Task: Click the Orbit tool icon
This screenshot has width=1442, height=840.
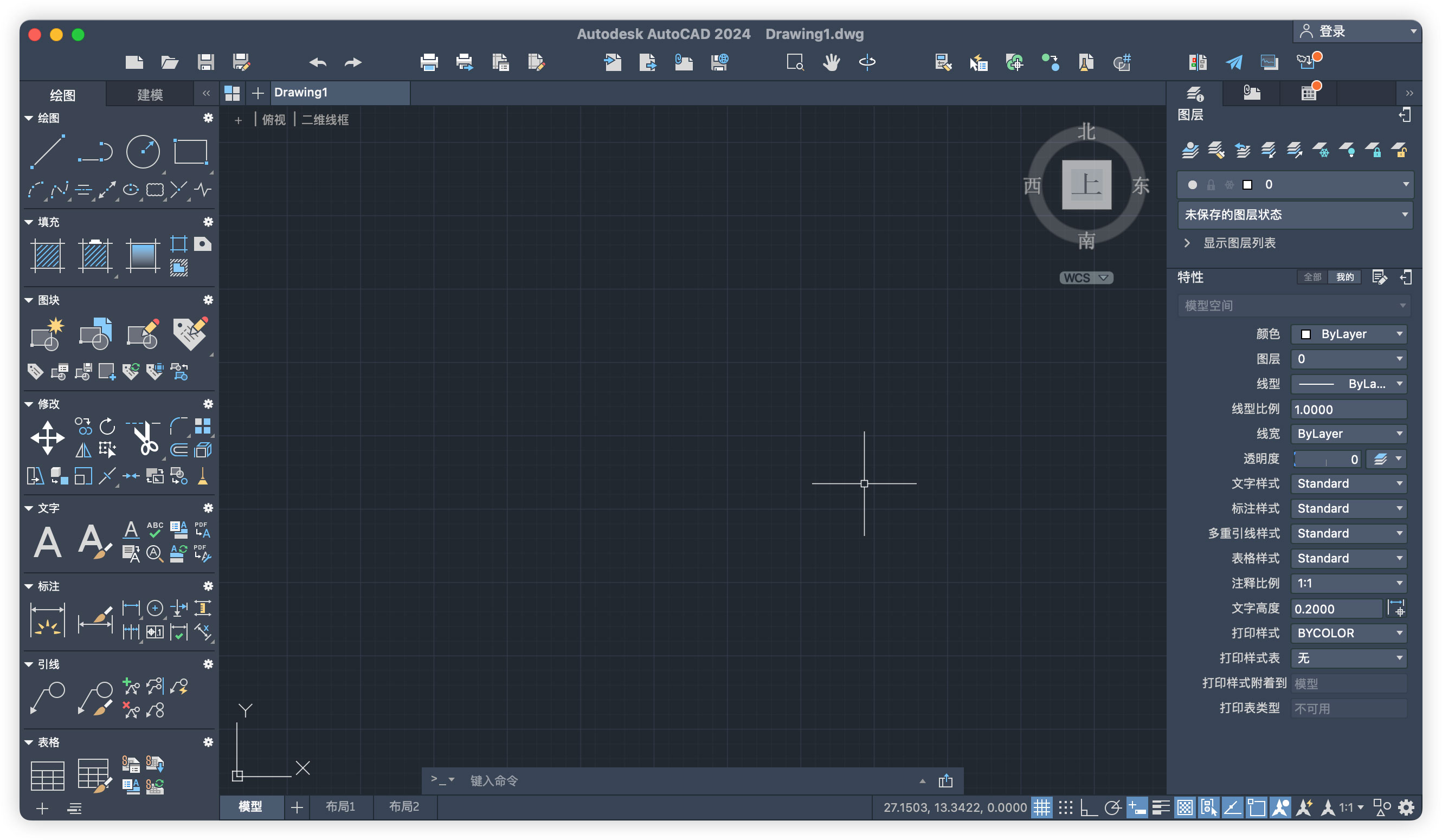Action: [867, 62]
